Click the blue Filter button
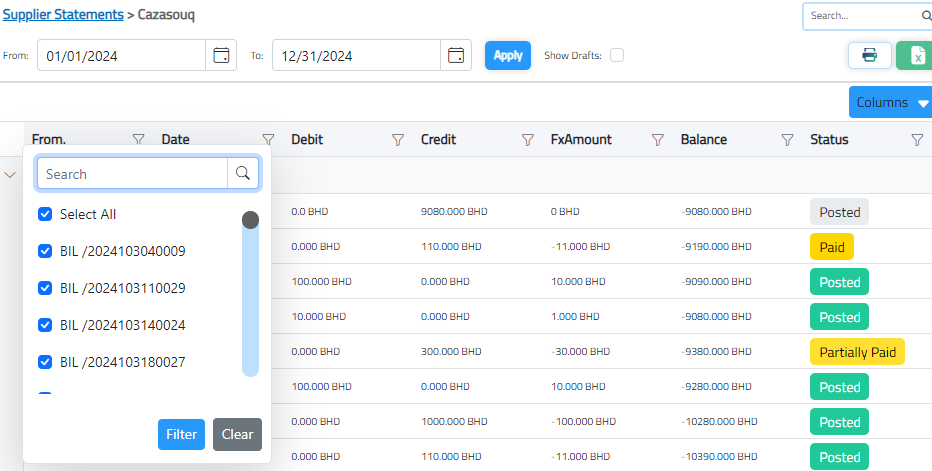 (181, 435)
